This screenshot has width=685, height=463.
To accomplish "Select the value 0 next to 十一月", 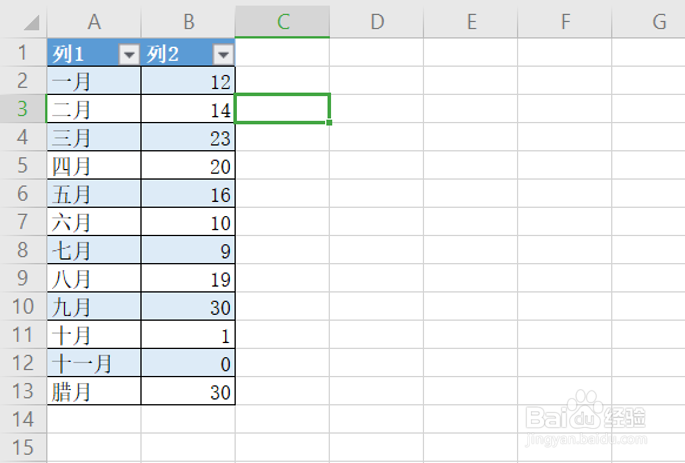I will 188,363.
